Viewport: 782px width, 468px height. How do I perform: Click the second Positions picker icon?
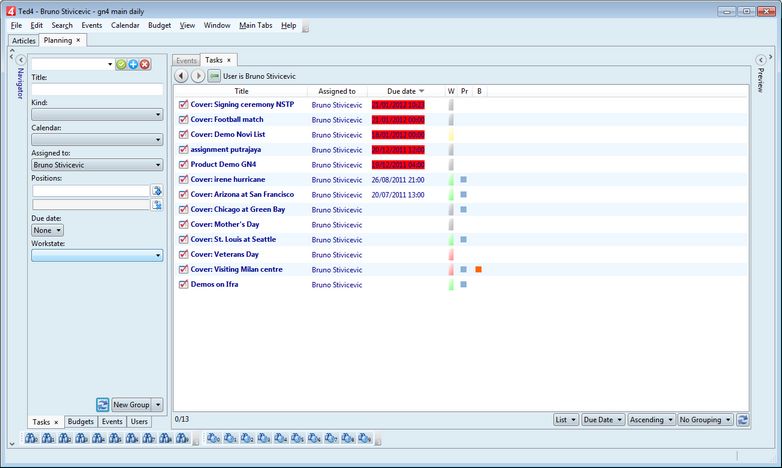click(x=157, y=205)
